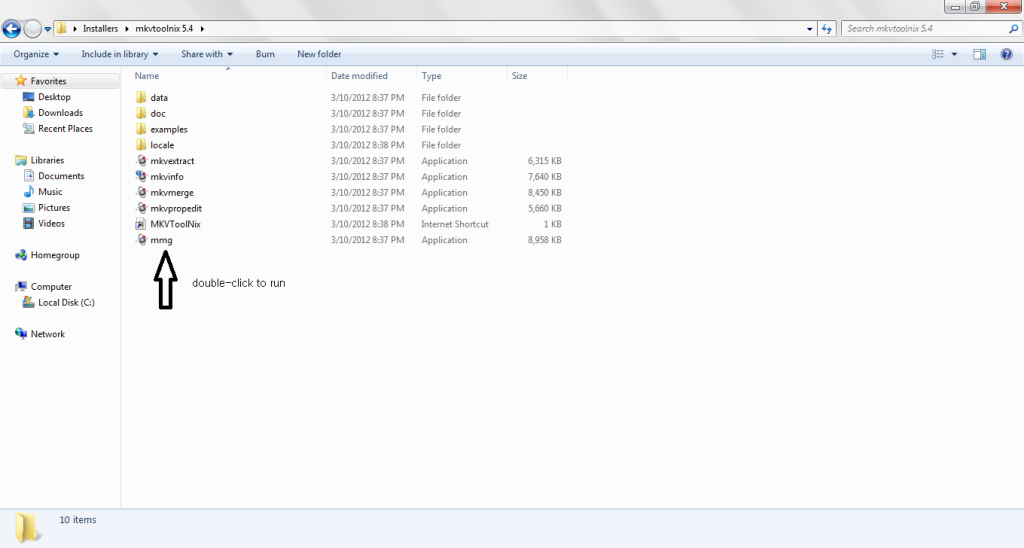Select Computer in the navigation pane

[51, 287]
